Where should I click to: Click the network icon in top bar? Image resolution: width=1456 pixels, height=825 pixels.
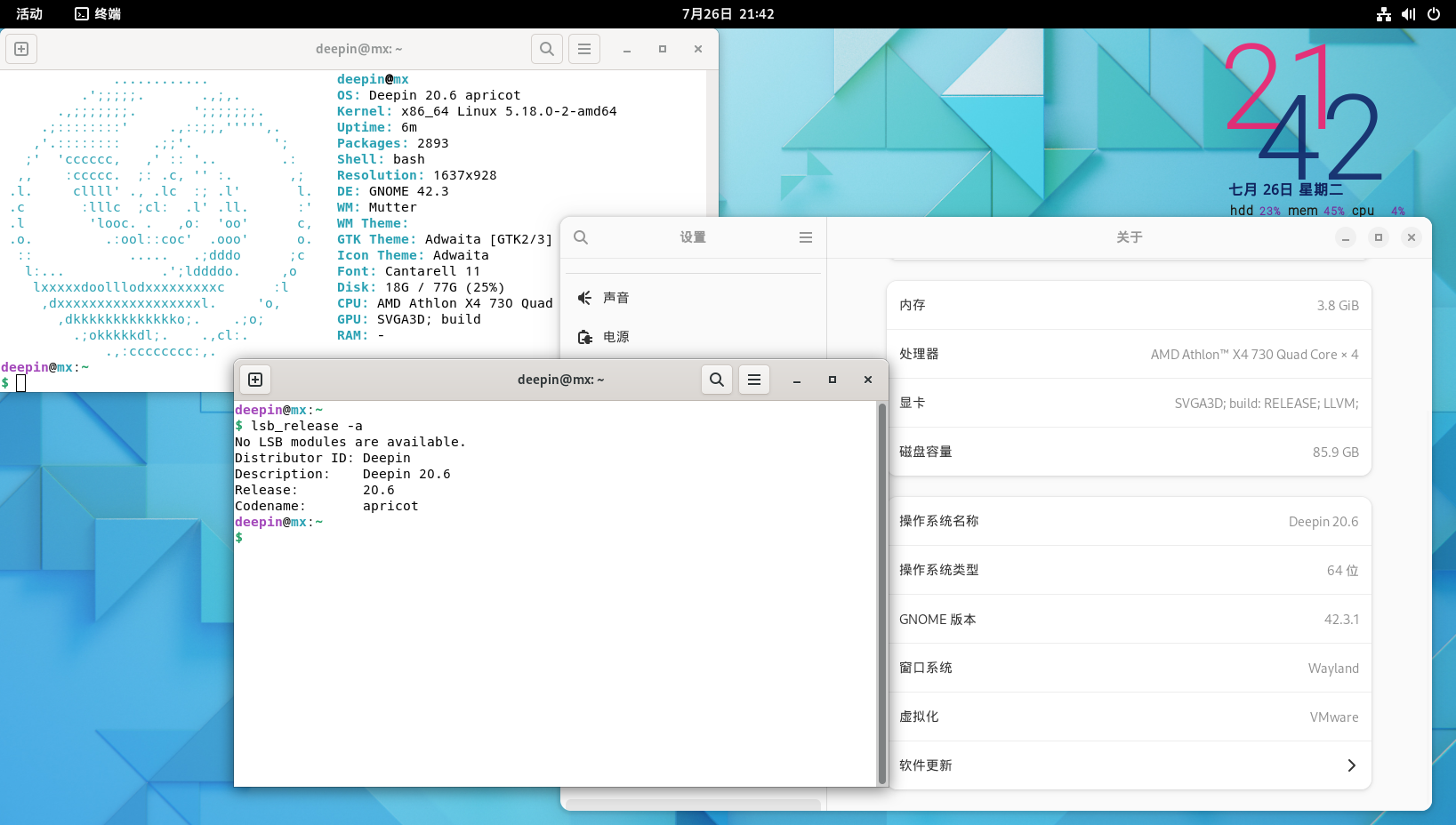1384,14
